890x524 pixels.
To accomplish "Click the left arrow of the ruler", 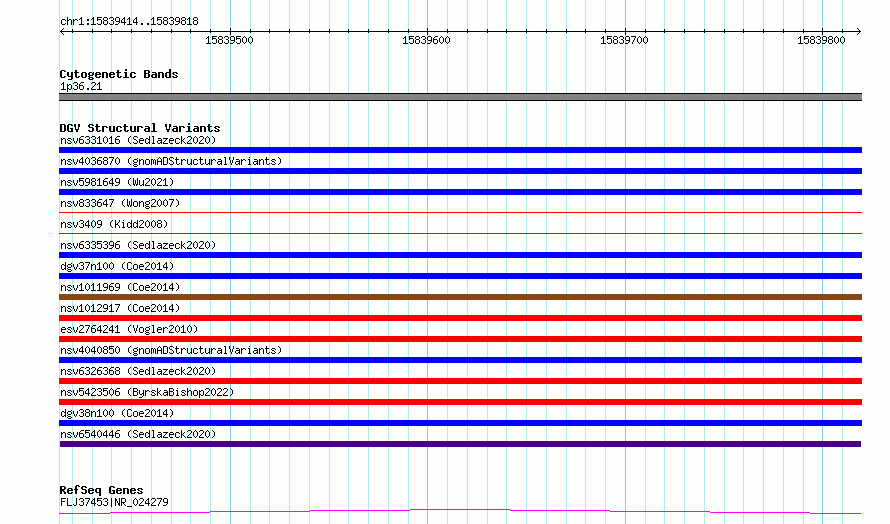I will click(x=63, y=31).
